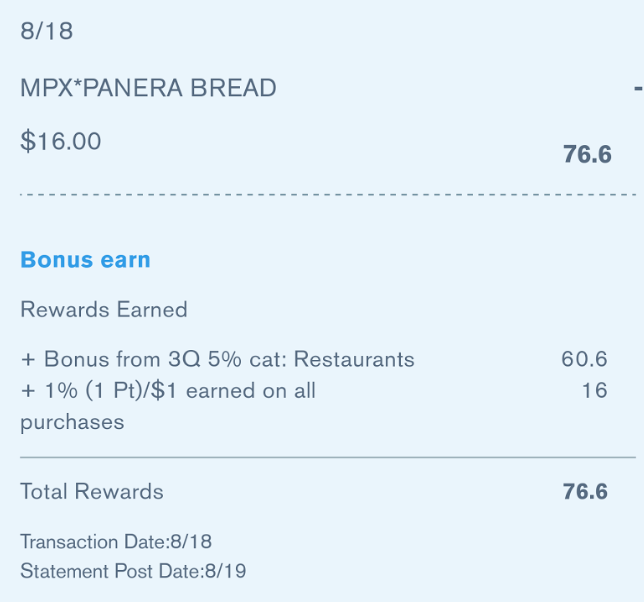
Task: Click the plus sign before Bonus from 3Q
Action: [x=28, y=360]
